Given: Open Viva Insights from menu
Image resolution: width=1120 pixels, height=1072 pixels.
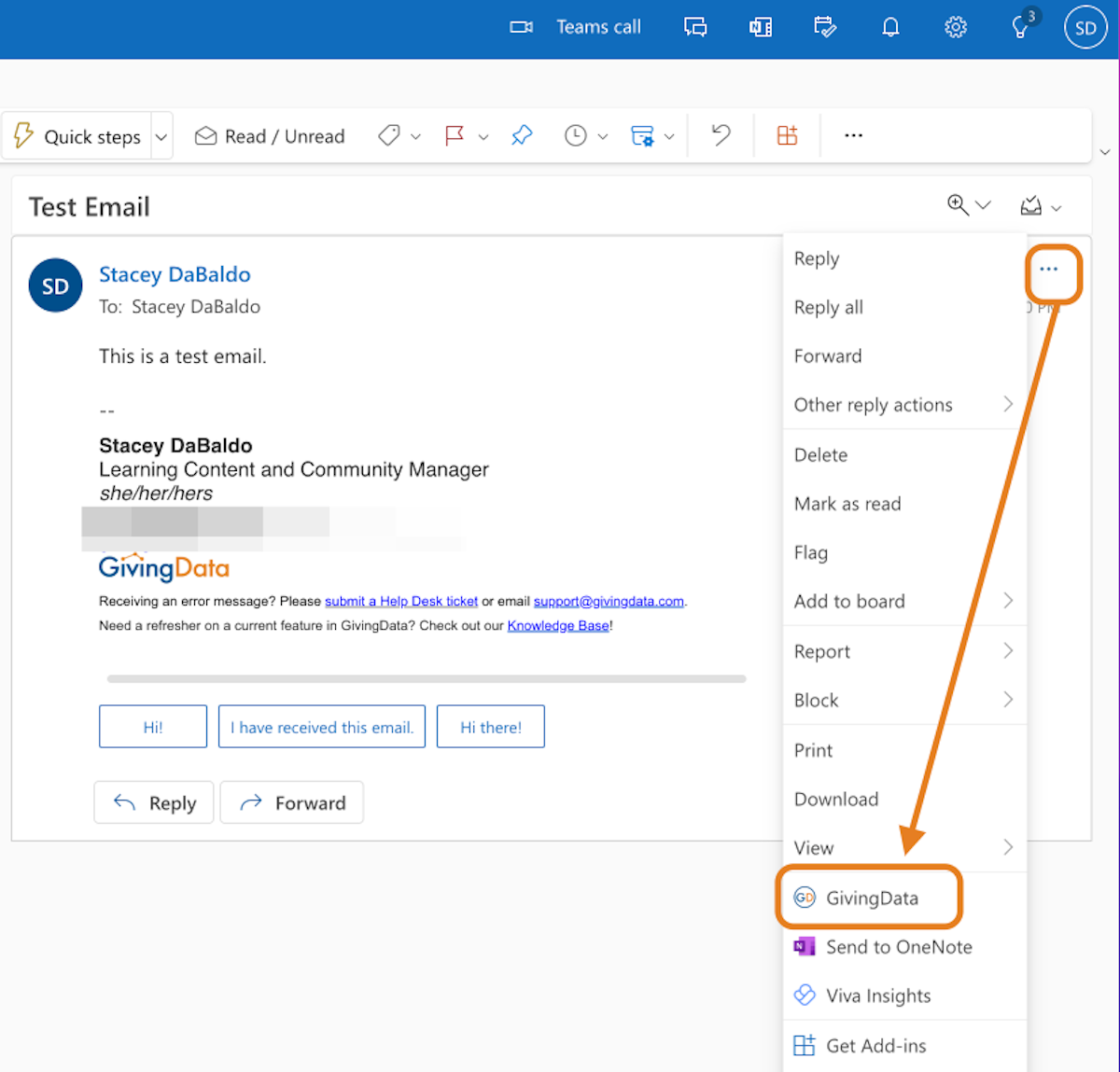Looking at the screenshot, I should click(904, 995).
